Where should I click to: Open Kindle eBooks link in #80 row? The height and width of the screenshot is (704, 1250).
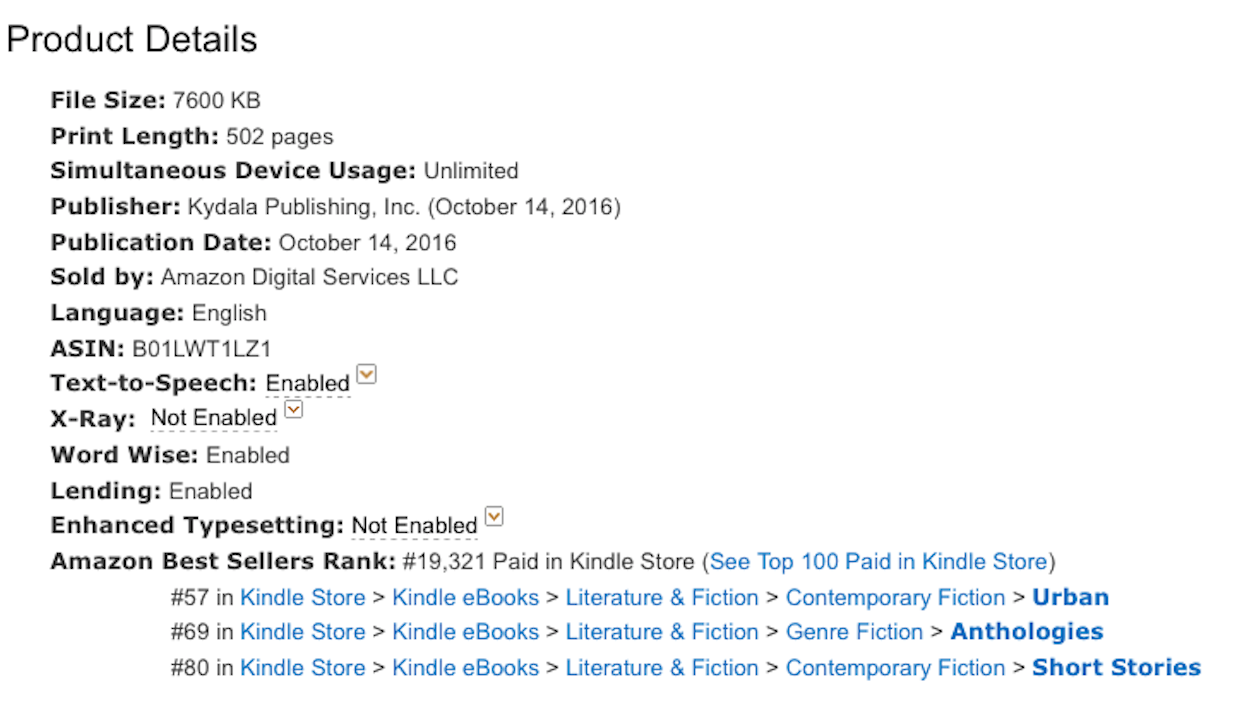465,668
